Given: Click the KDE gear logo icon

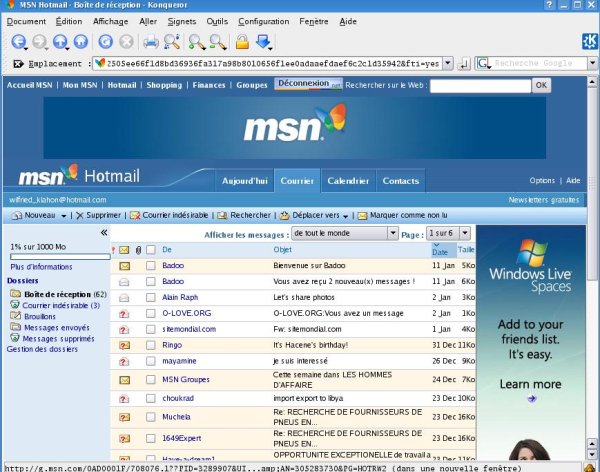Looking at the screenshot, I should (590, 41).
